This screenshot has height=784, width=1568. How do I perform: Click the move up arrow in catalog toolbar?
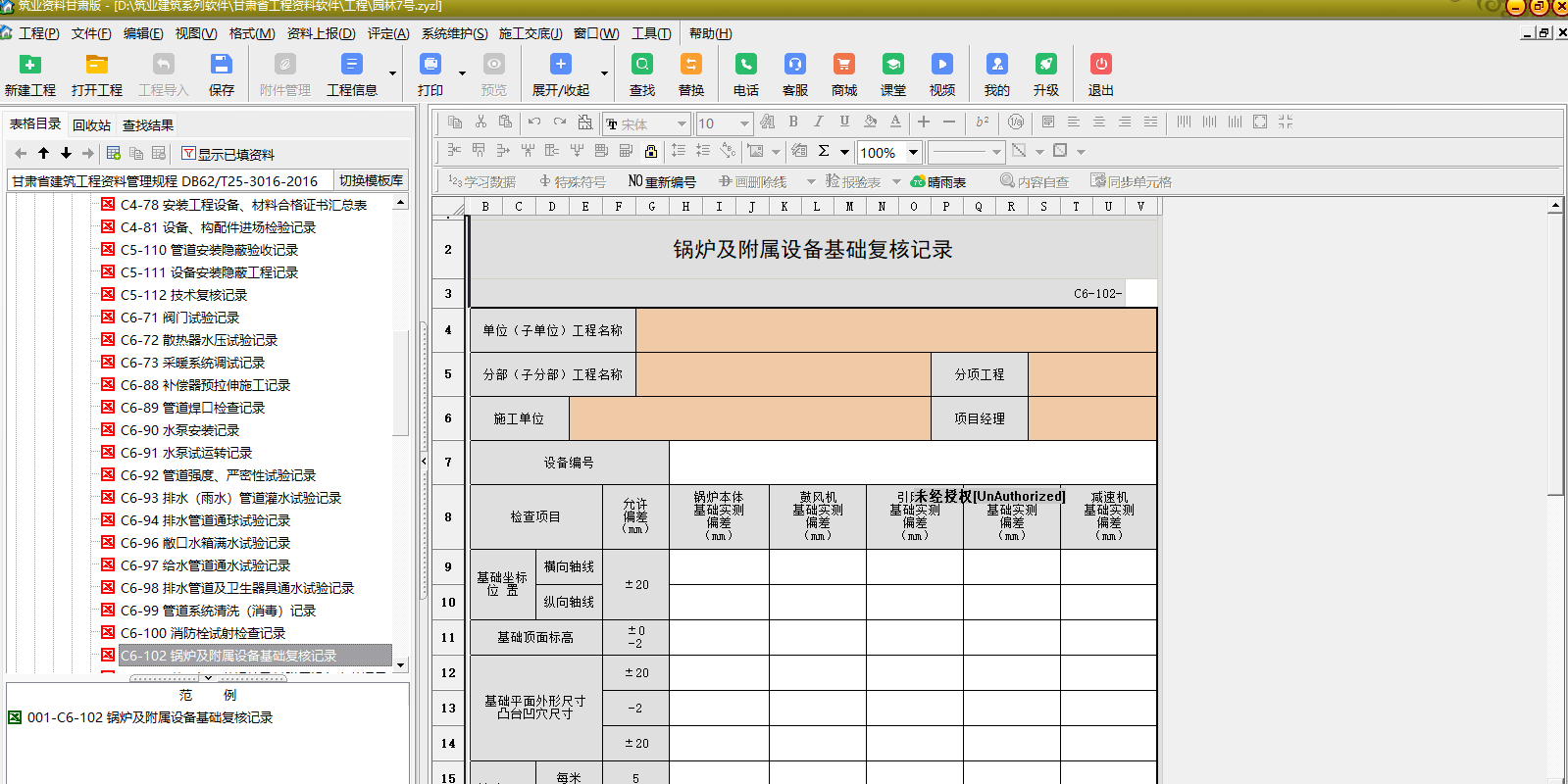click(x=43, y=153)
